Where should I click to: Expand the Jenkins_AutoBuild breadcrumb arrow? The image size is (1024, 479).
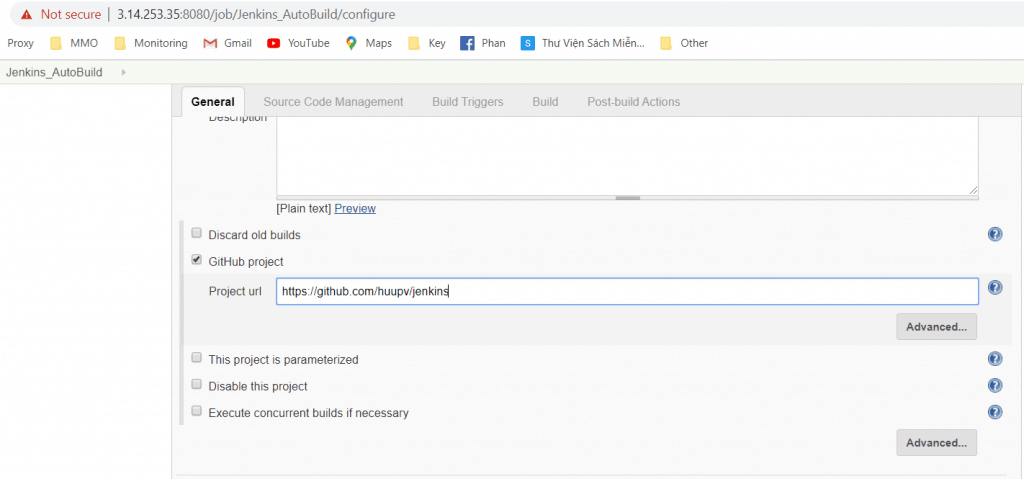tap(123, 73)
